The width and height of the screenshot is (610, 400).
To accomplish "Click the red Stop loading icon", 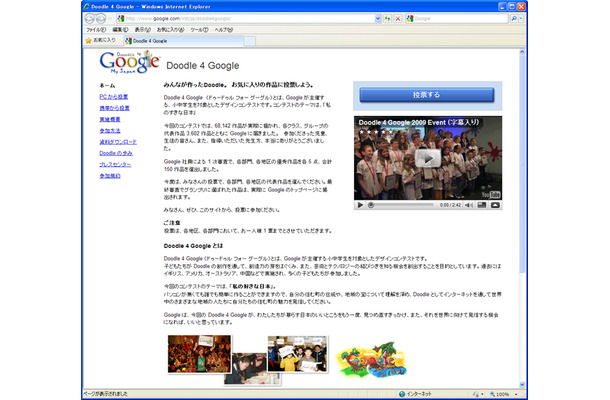I will (x=398, y=18).
